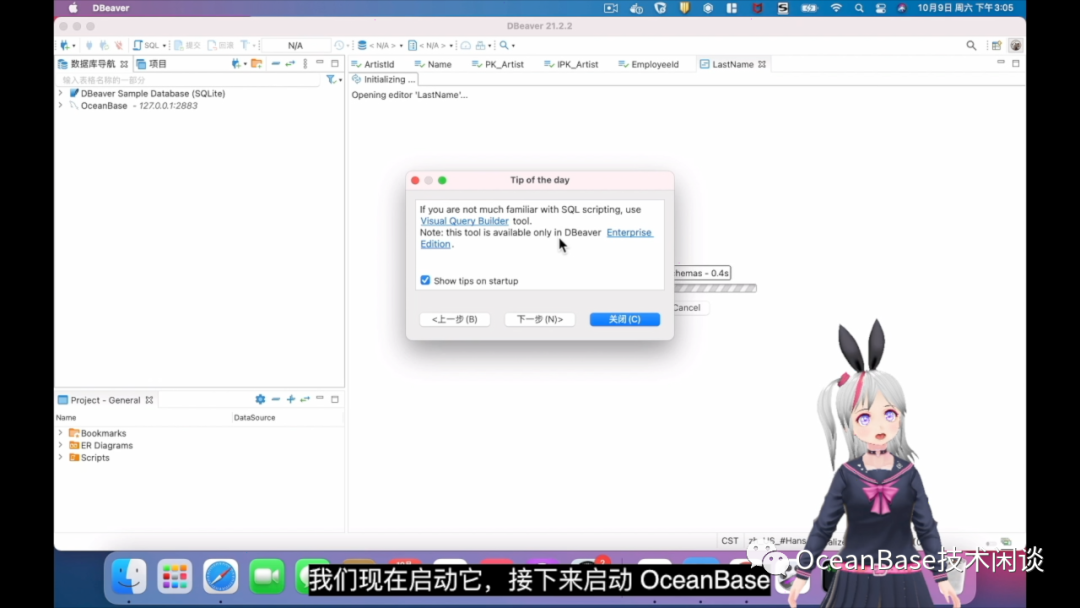Switch to IPK_Artist editor tab
Viewport: 1080px width, 608px height.
tap(571, 64)
